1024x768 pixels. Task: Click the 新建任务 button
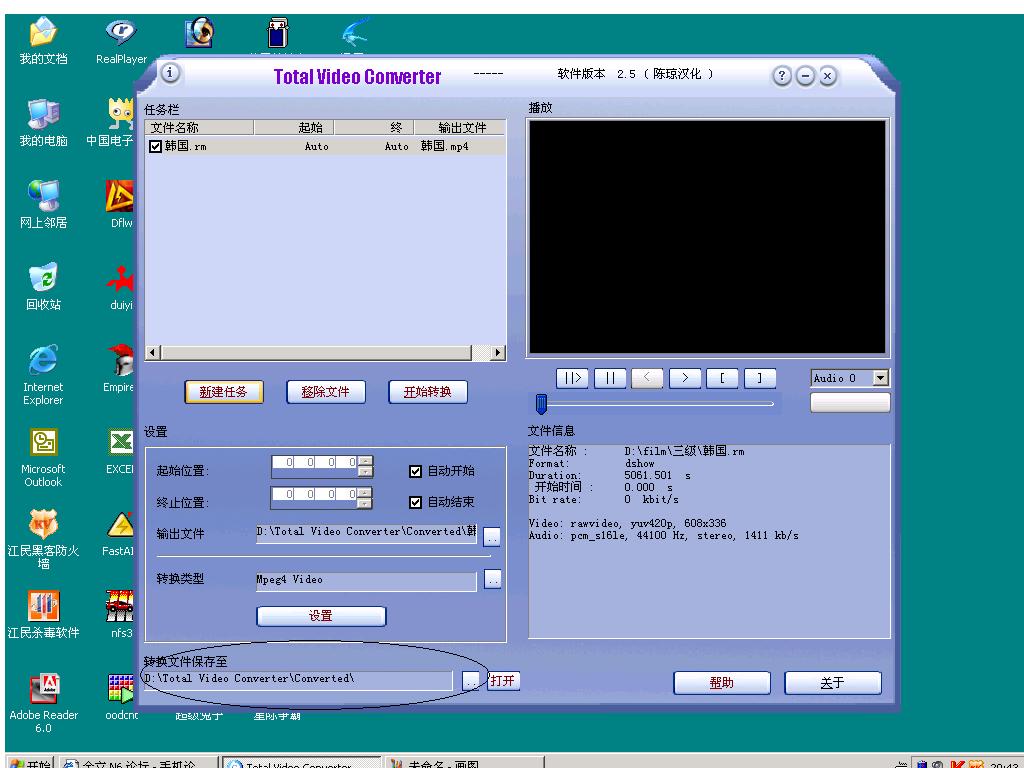(x=224, y=392)
